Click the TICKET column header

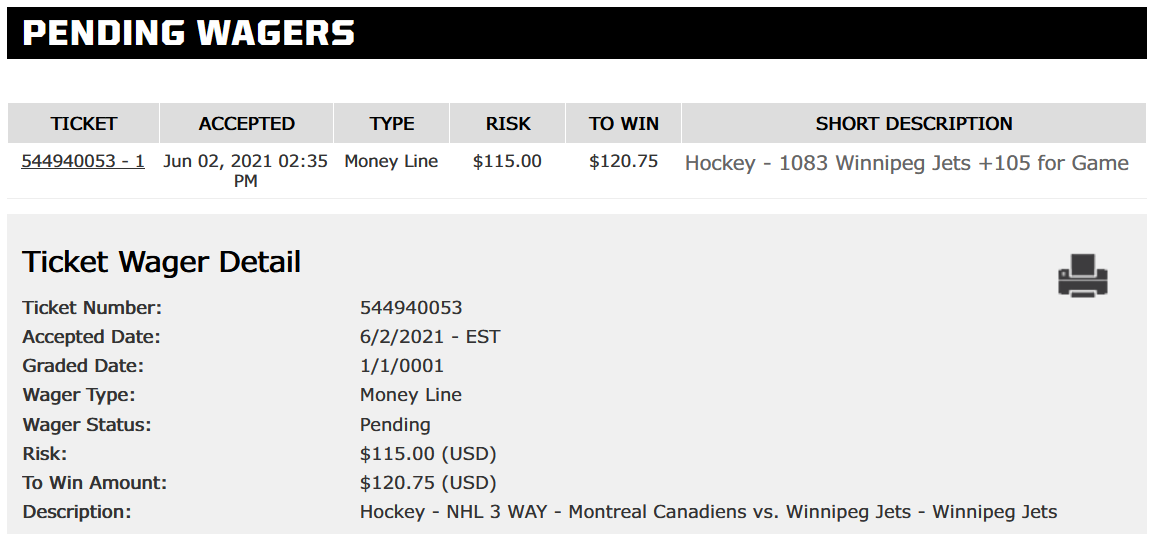[83, 124]
